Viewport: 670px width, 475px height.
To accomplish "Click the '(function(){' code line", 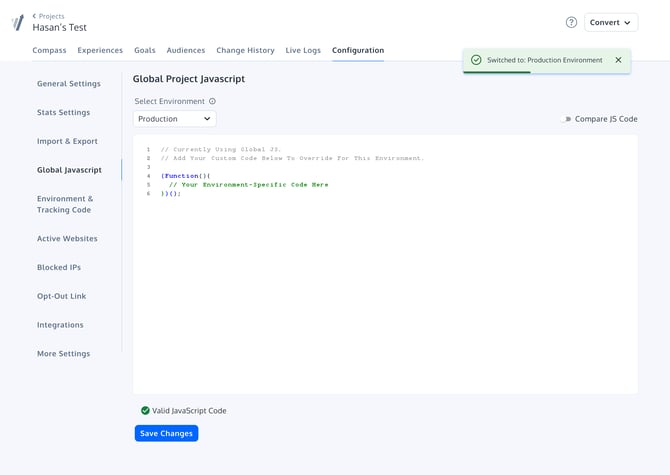I will (x=185, y=176).
